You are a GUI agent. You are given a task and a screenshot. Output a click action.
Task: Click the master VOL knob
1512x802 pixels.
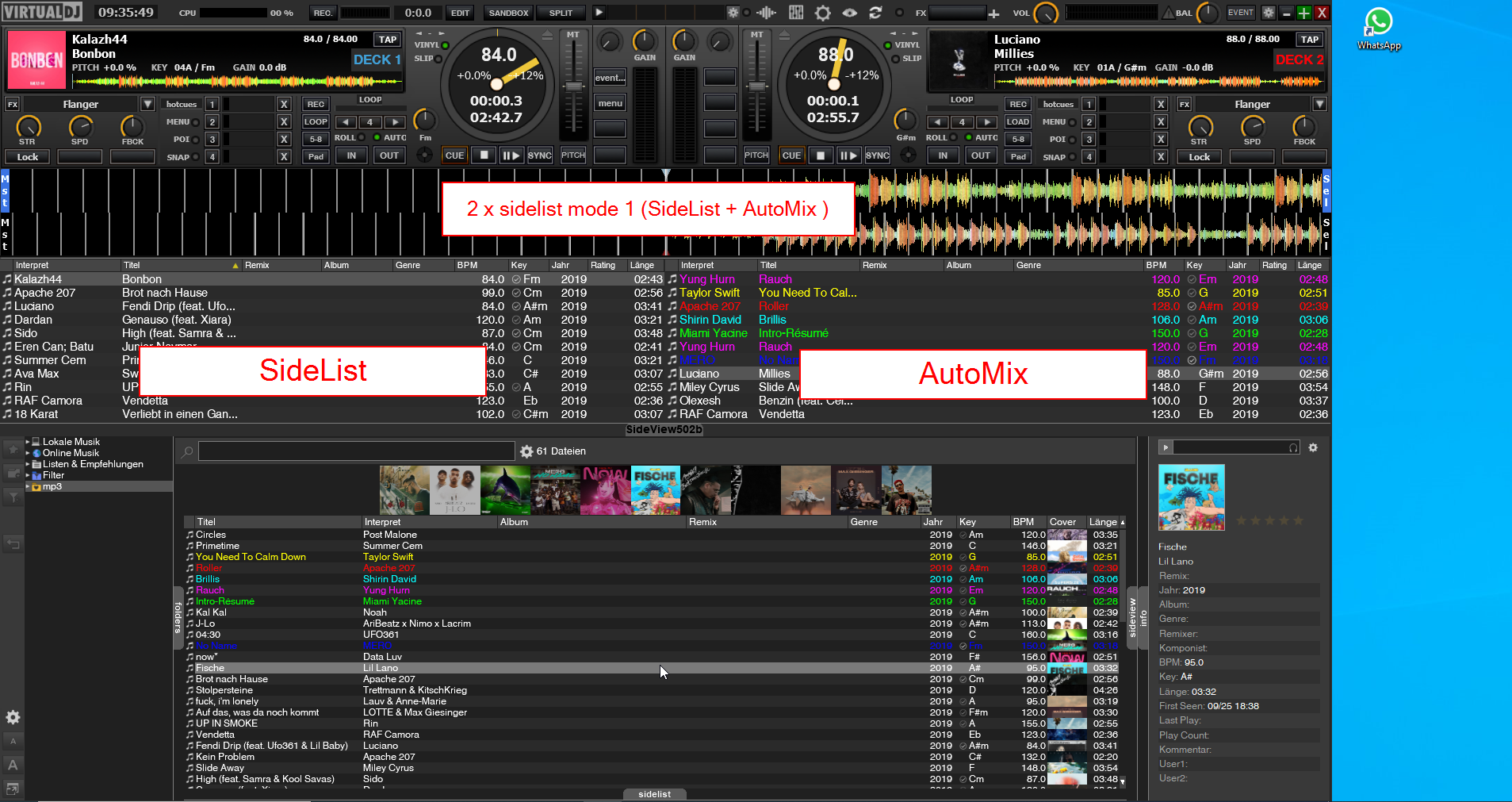[1047, 13]
